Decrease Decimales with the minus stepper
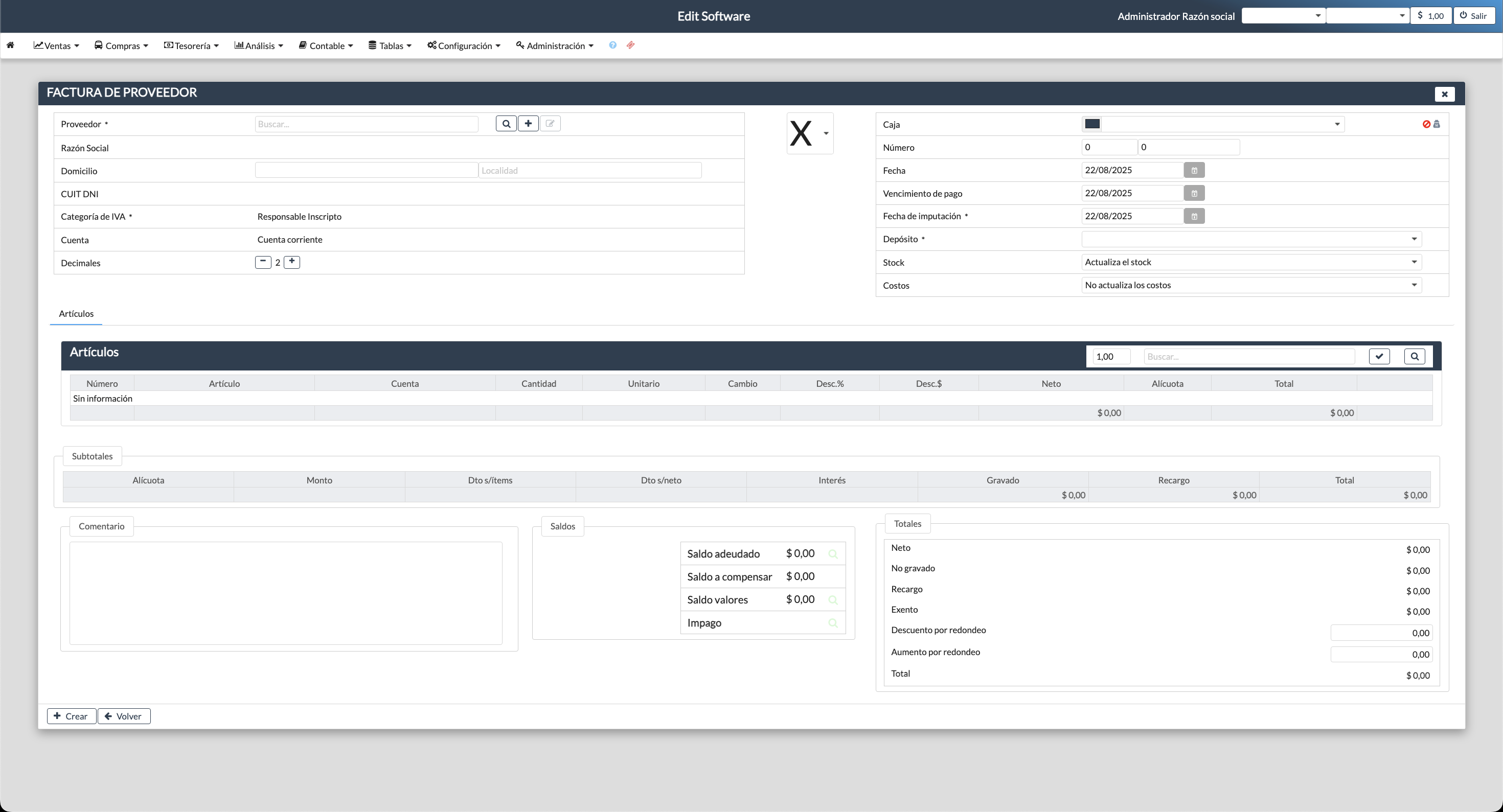 point(263,262)
